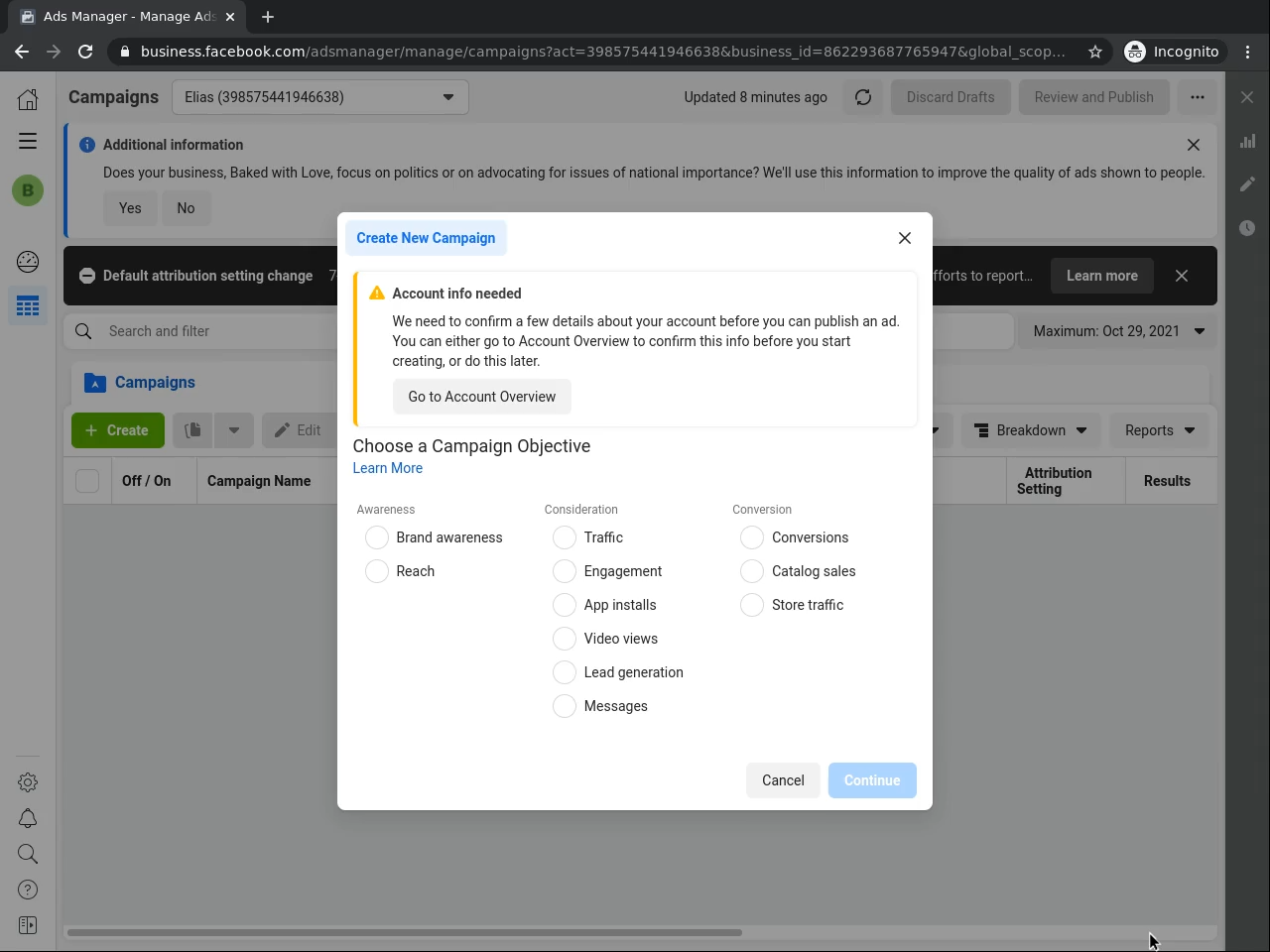Click Go to Account Overview button
Screen dimensions: 1270x952
point(482,397)
